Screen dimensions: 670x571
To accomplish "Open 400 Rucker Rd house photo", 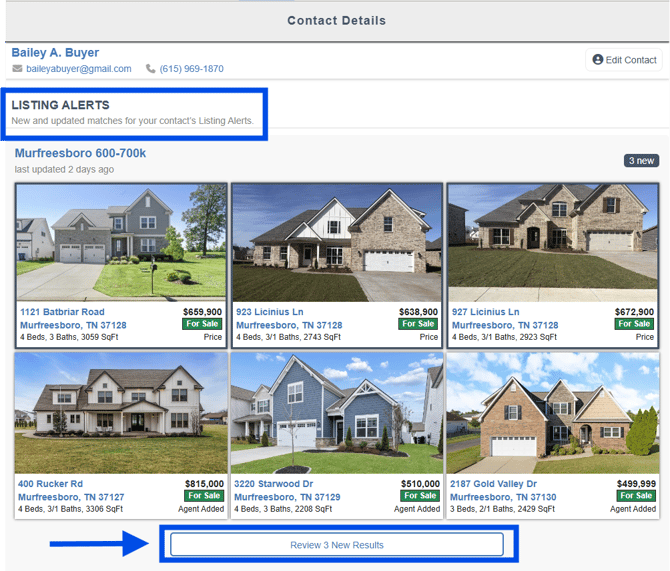I will pos(121,413).
